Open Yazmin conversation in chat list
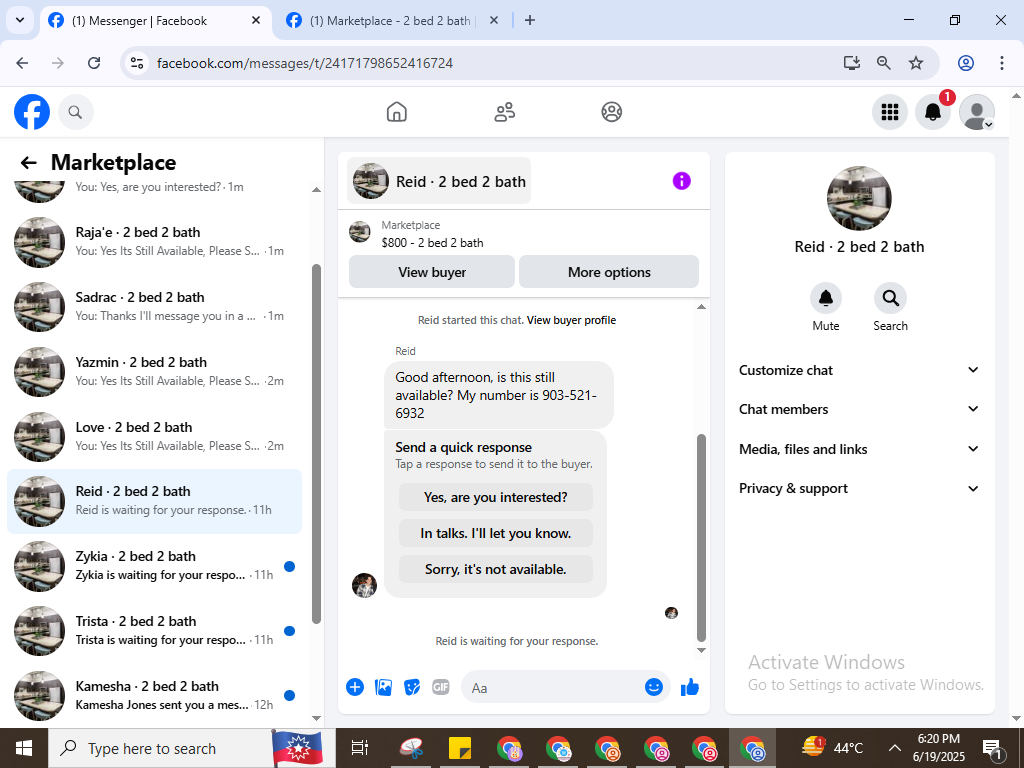The width and height of the screenshot is (1024, 768). (154, 372)
